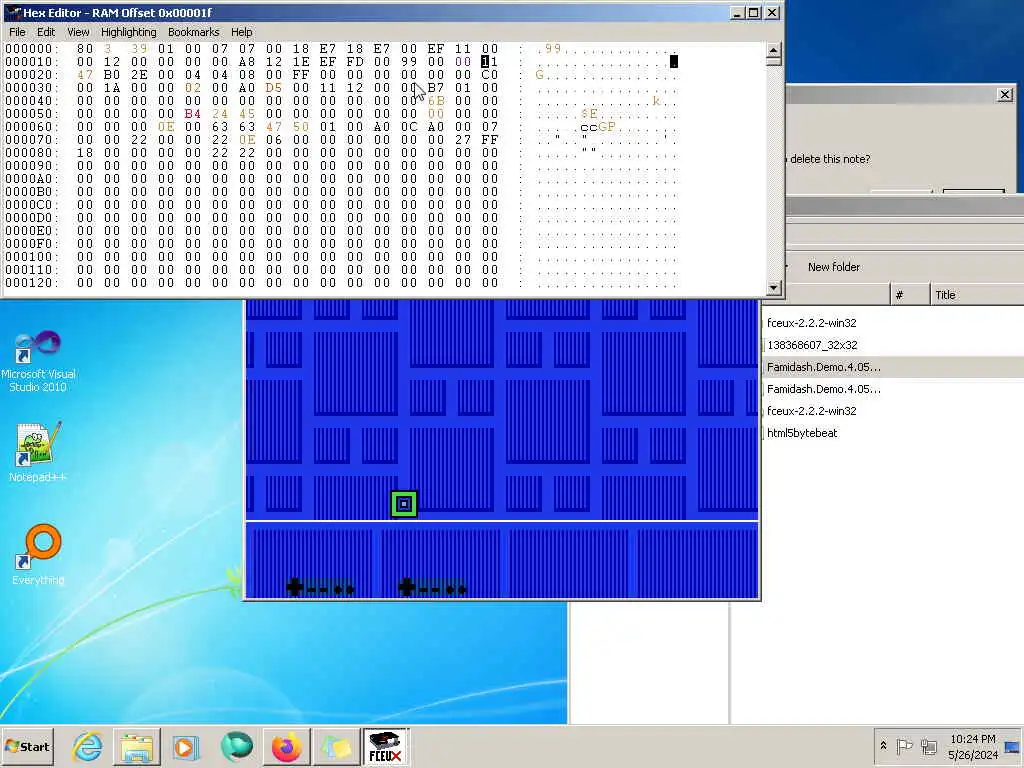The width and height of the screenshot is (1024, 768).
Task: Select the html5bytebeat entry
Action: (802, 433)
